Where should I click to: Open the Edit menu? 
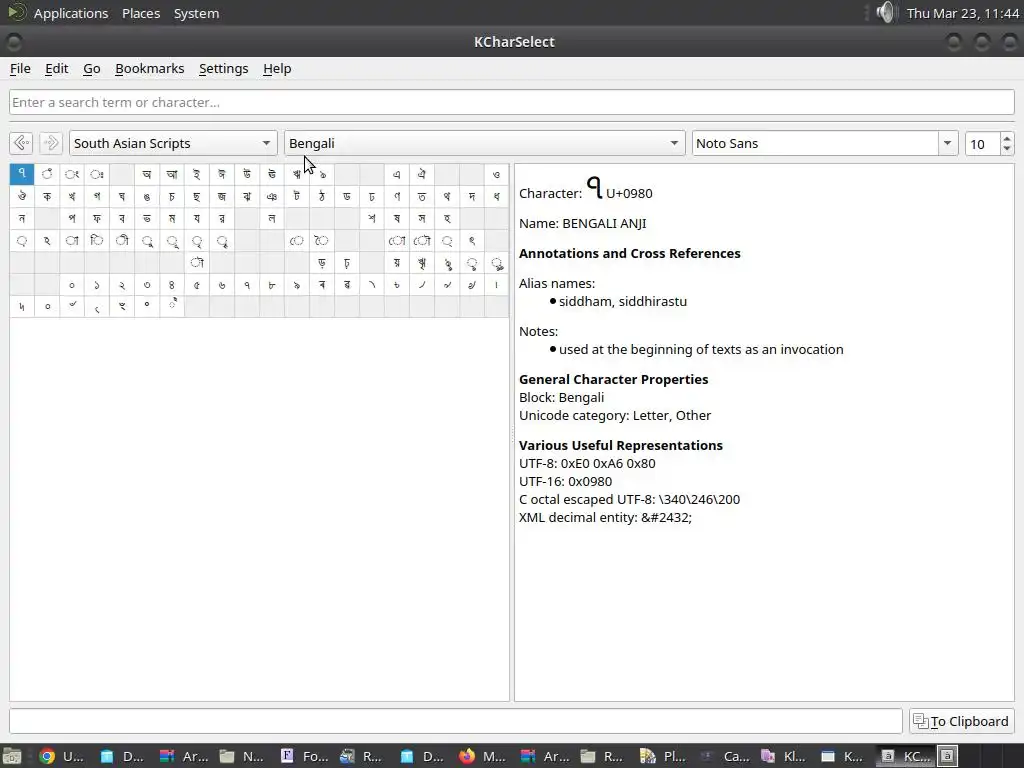click(x=56, y=69)
